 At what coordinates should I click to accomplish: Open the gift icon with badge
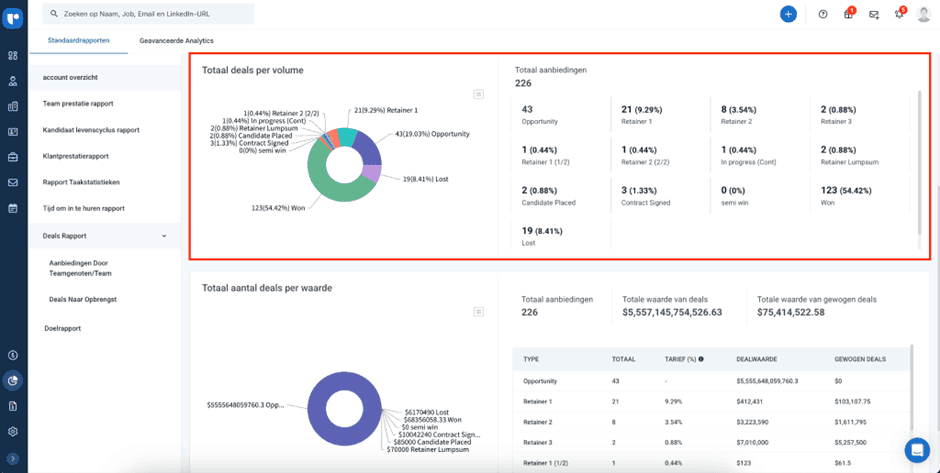tap(848, 14)
